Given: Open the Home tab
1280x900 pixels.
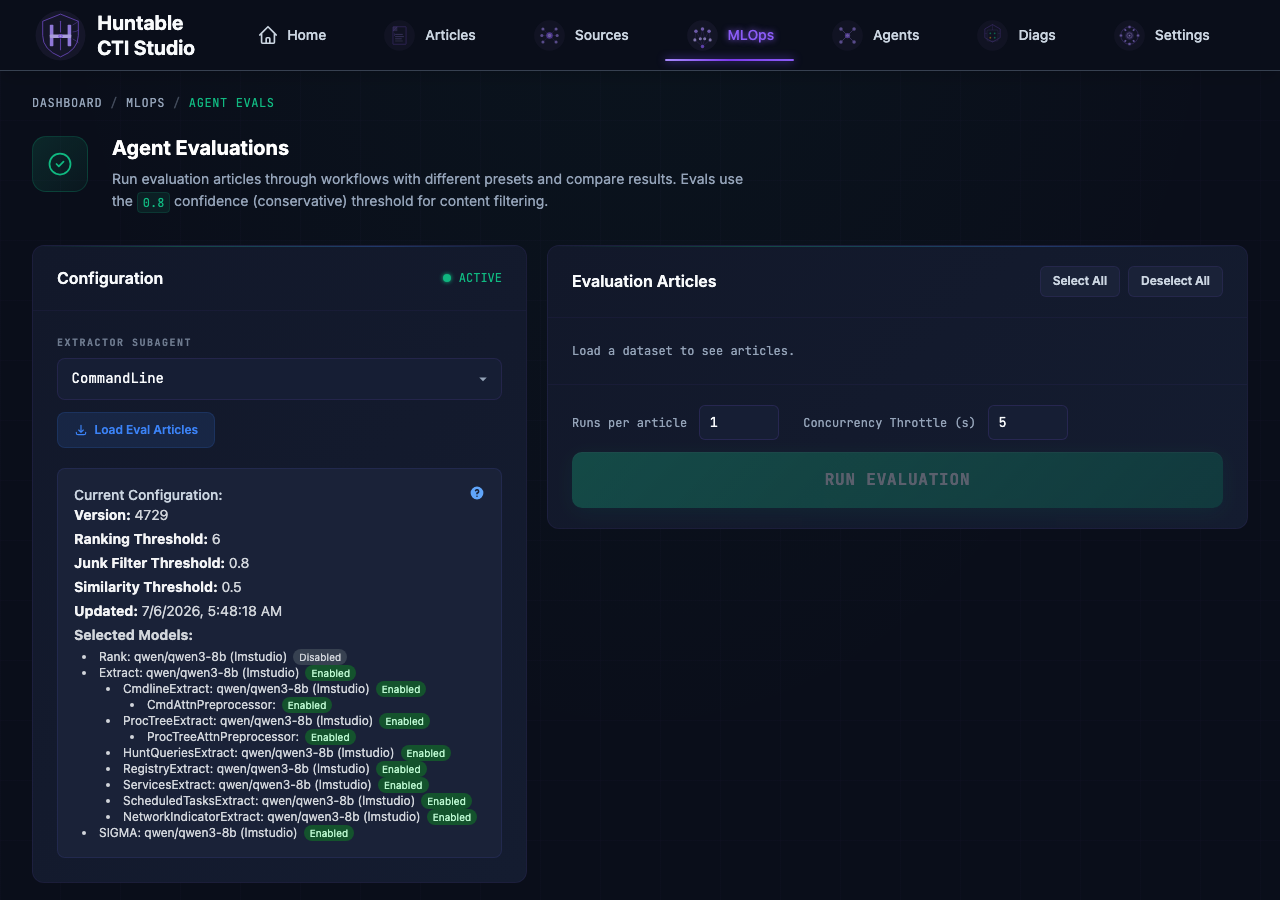Looking at the screenshot, I should [292, 35].
